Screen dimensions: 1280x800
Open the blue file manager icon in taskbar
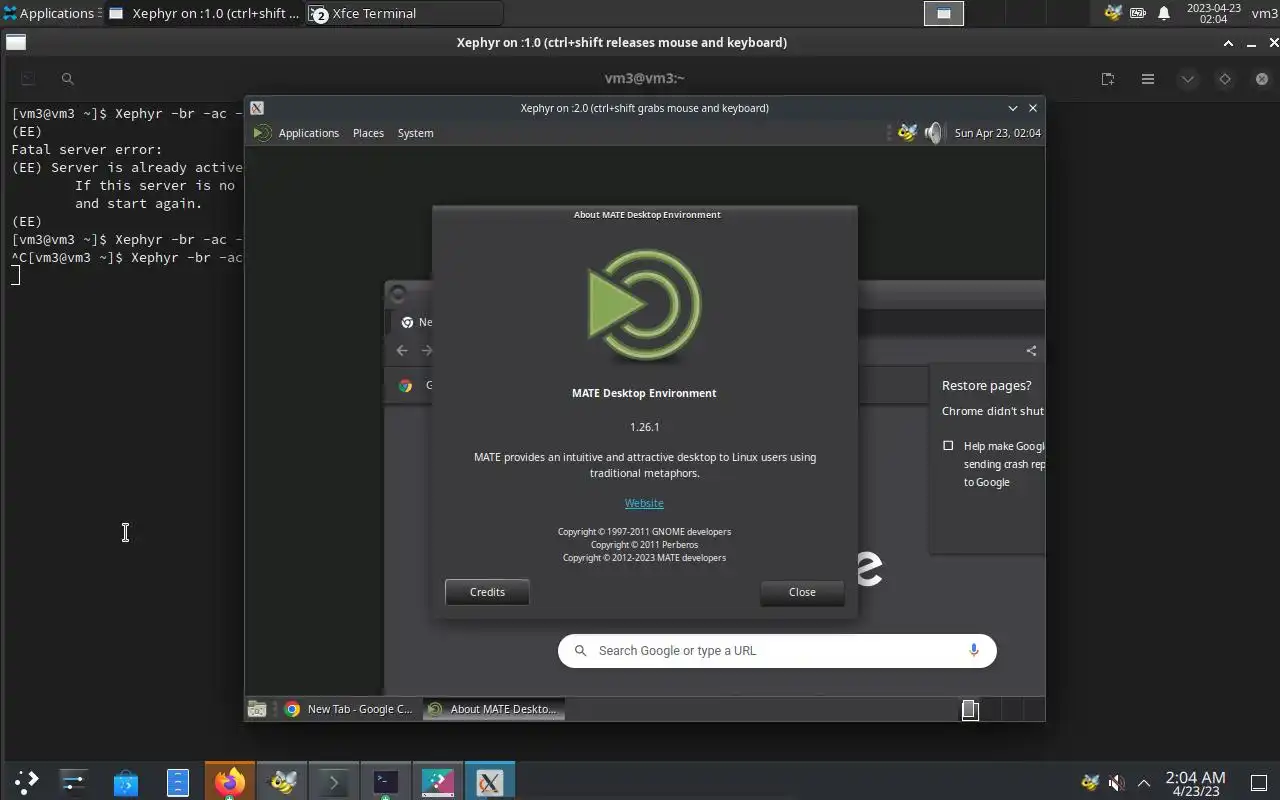pyautogui.click(x=177, y=782)
